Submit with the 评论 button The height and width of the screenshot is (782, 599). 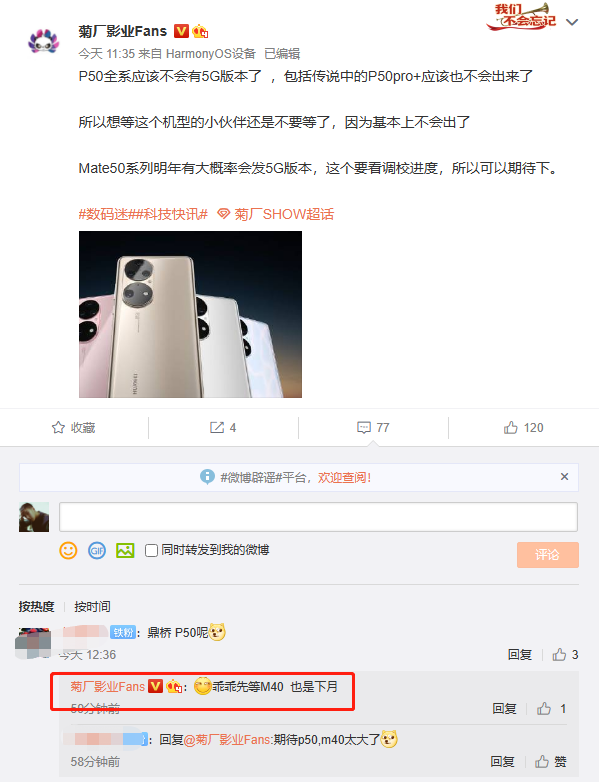click(548, 555)
